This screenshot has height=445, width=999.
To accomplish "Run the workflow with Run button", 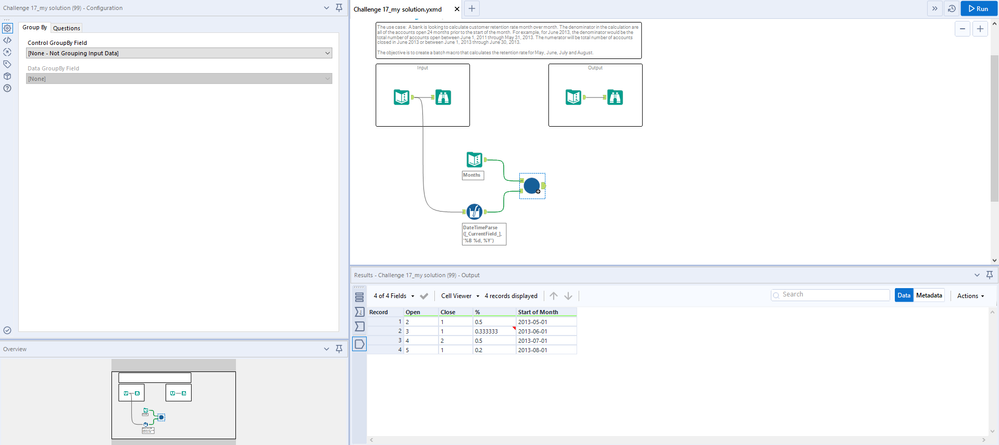I will coord(977,8).
